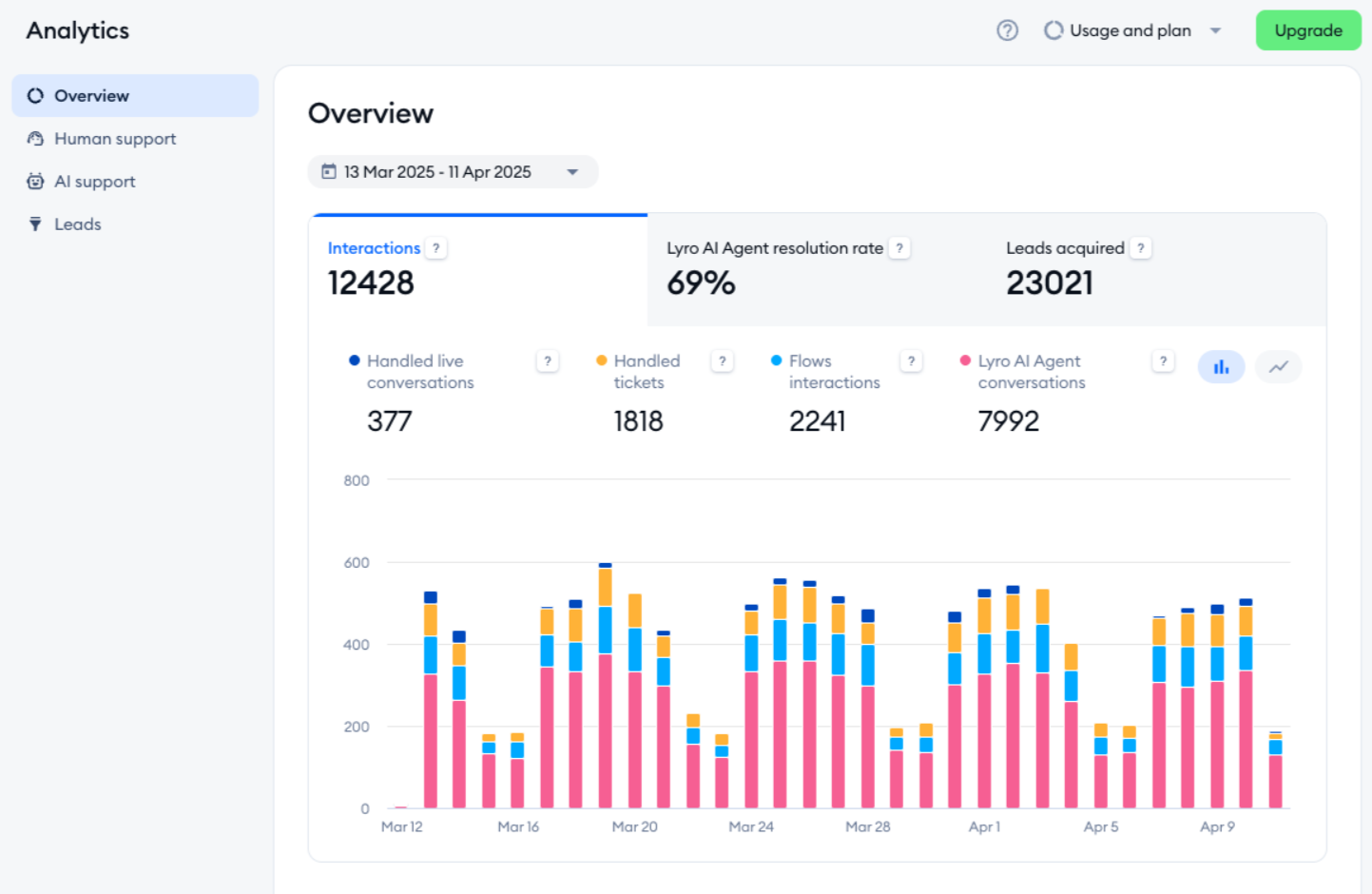Switch chart to line view
The image size is (1372, 894).
pyautogui.click(x=1279, y=367)
